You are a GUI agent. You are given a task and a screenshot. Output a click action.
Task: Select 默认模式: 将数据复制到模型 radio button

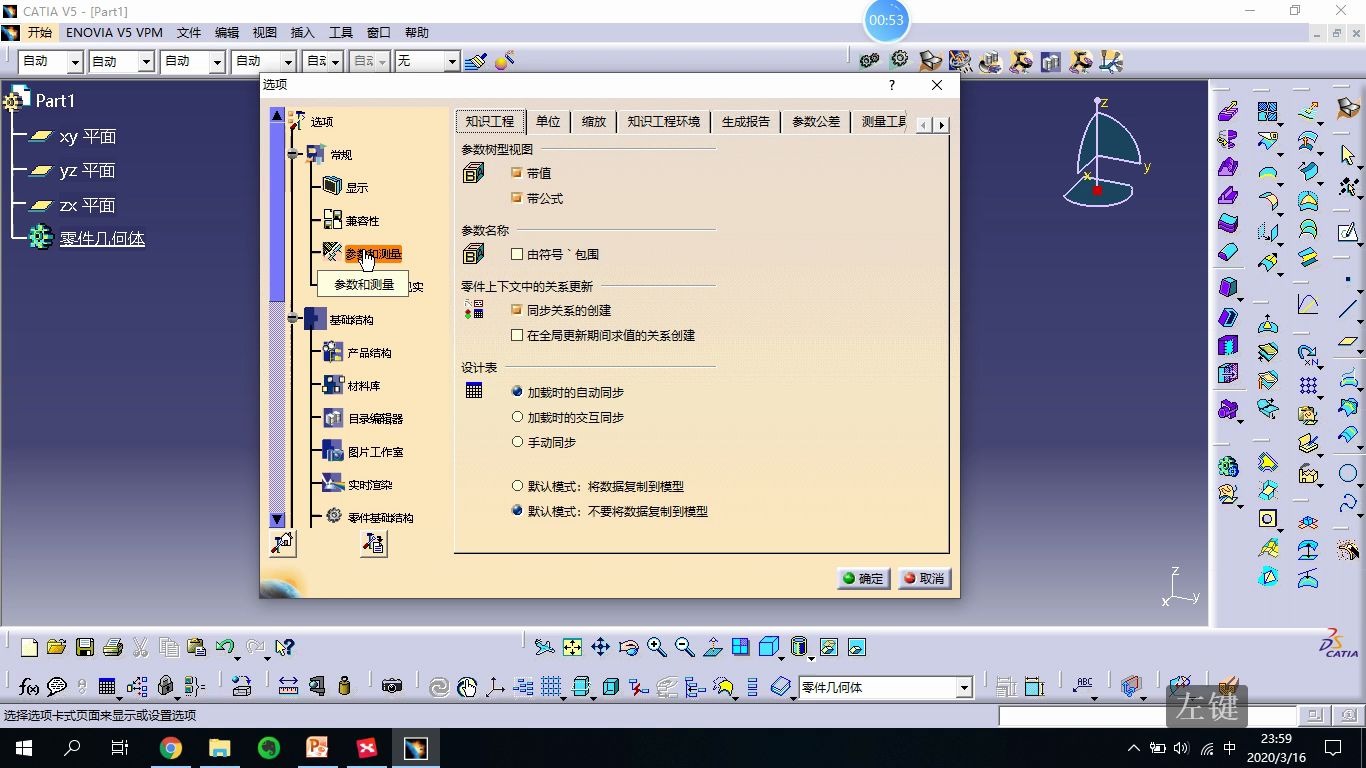pos(517,486)
